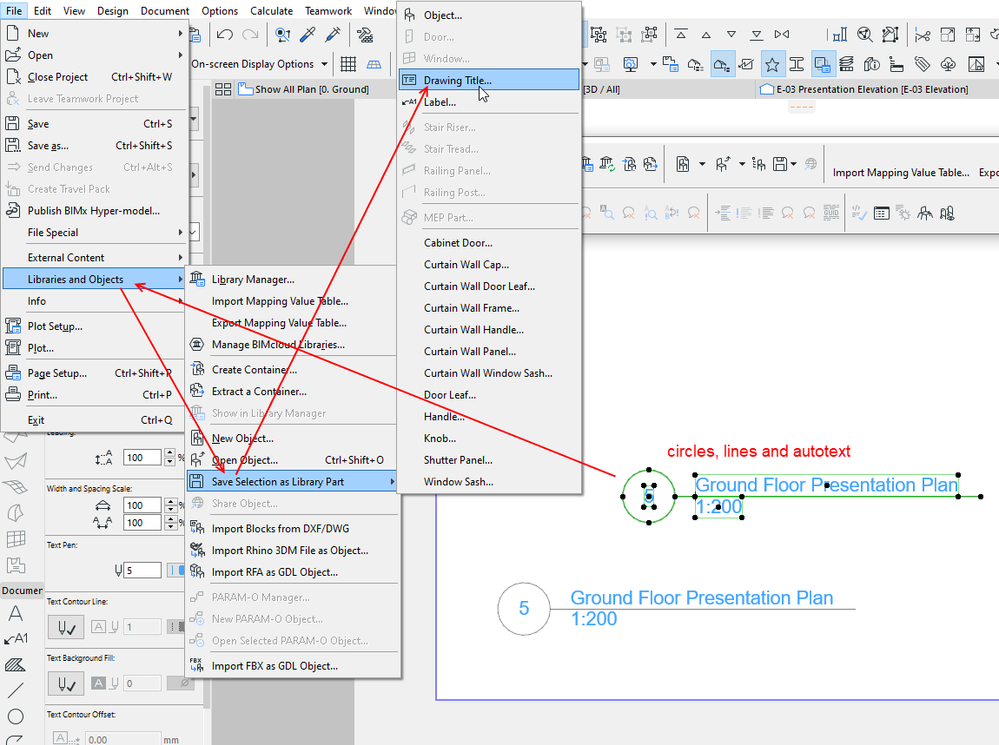This screenshot has height=745, width=999.
Task: Select the Pick Up Parameters eyedropper icon
Action: pyautogui.click(x=308, y=34)
